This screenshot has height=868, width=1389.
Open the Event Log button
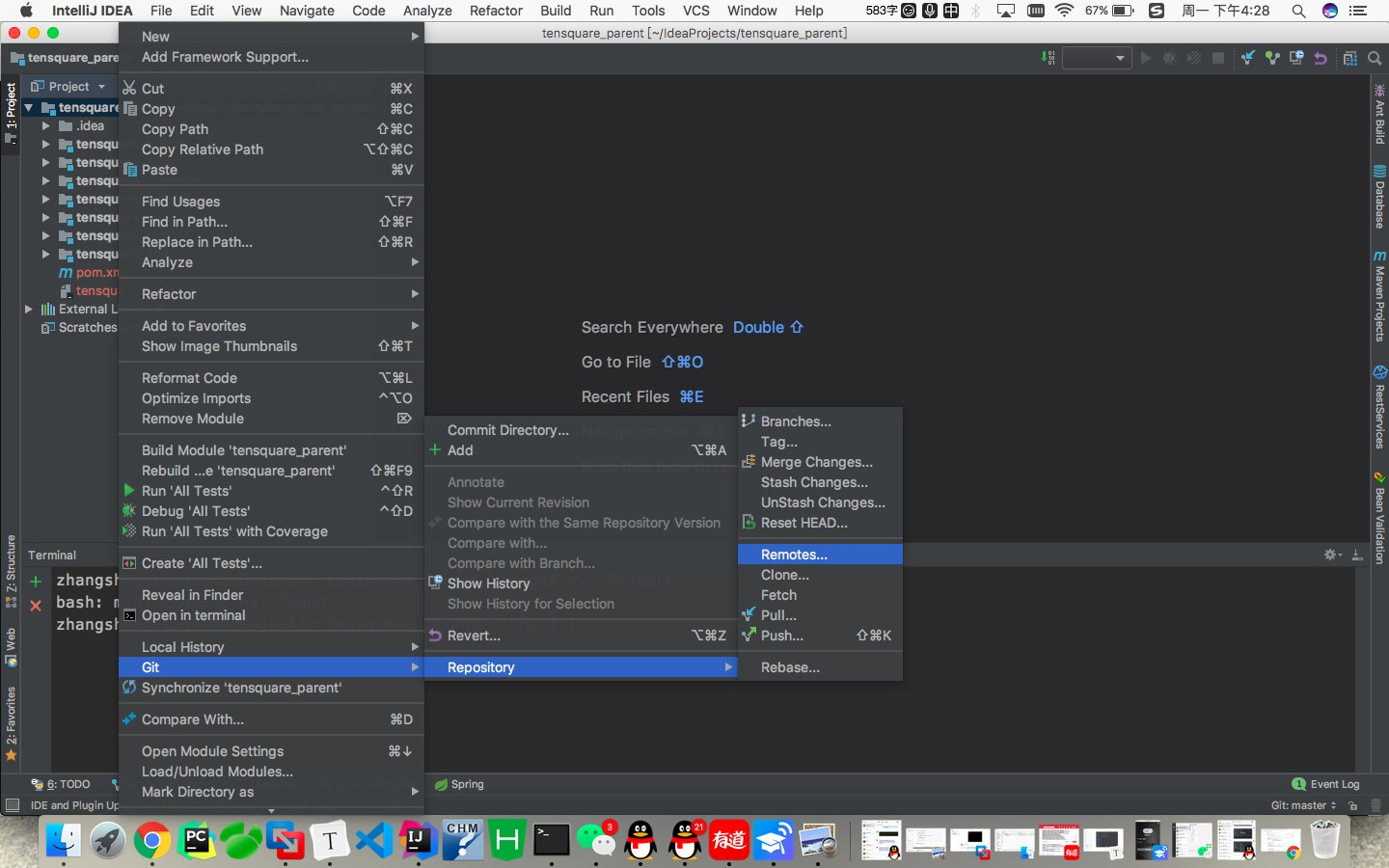[1325, 784]
